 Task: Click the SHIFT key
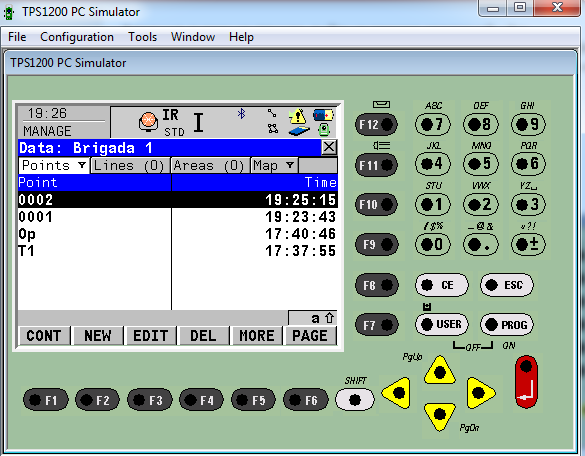(355, 400)
